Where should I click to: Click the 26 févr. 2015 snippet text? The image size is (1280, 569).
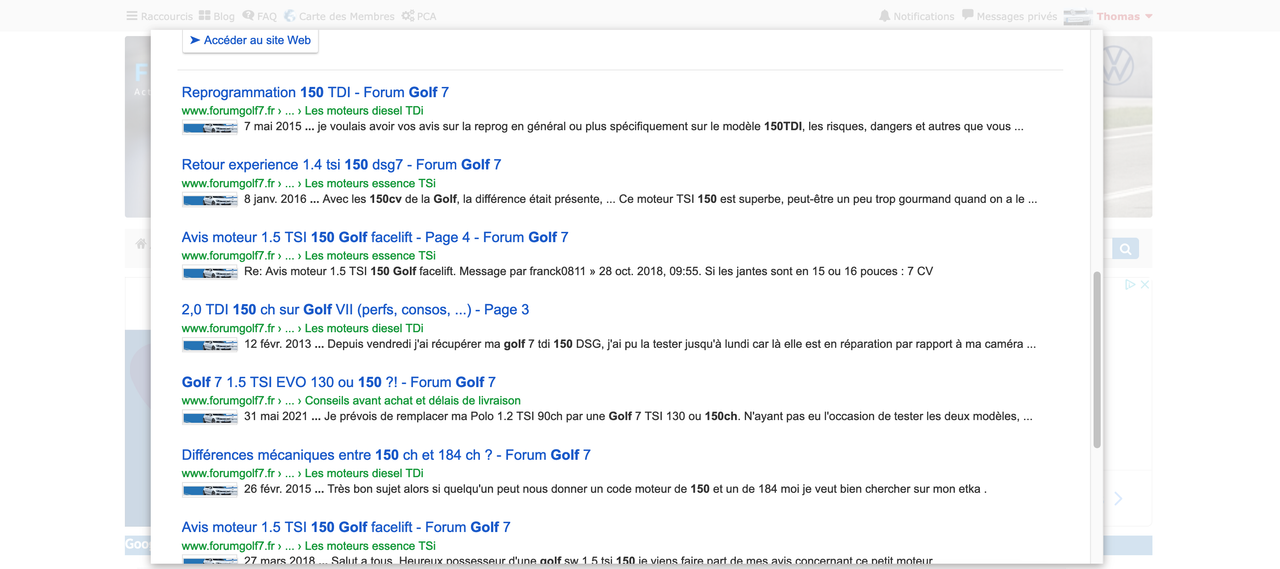[615, 489]
